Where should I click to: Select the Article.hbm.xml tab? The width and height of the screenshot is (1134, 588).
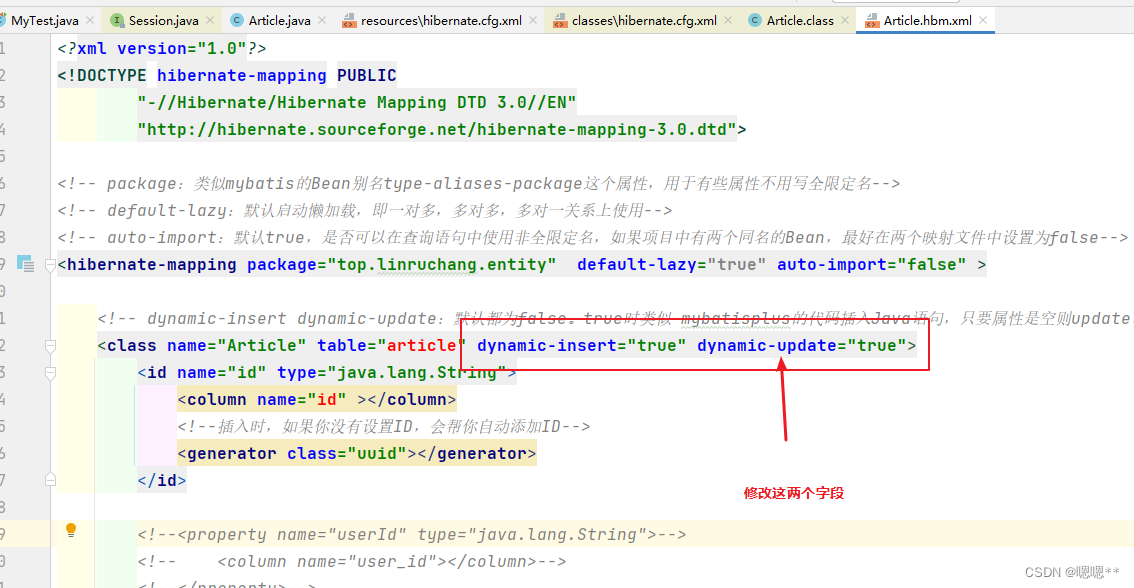point(927,20)
